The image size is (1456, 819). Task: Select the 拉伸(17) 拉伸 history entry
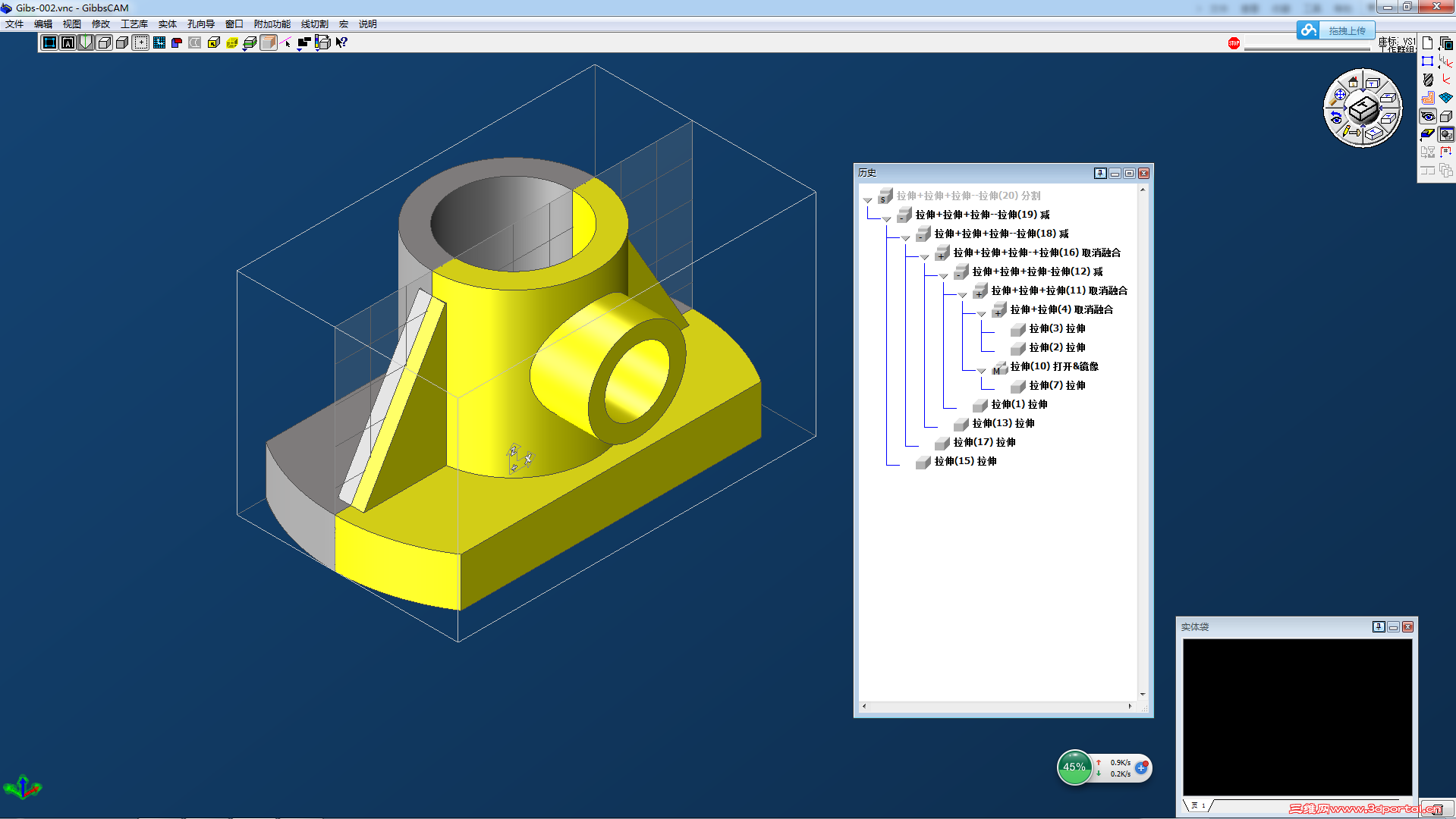[985, 442]
